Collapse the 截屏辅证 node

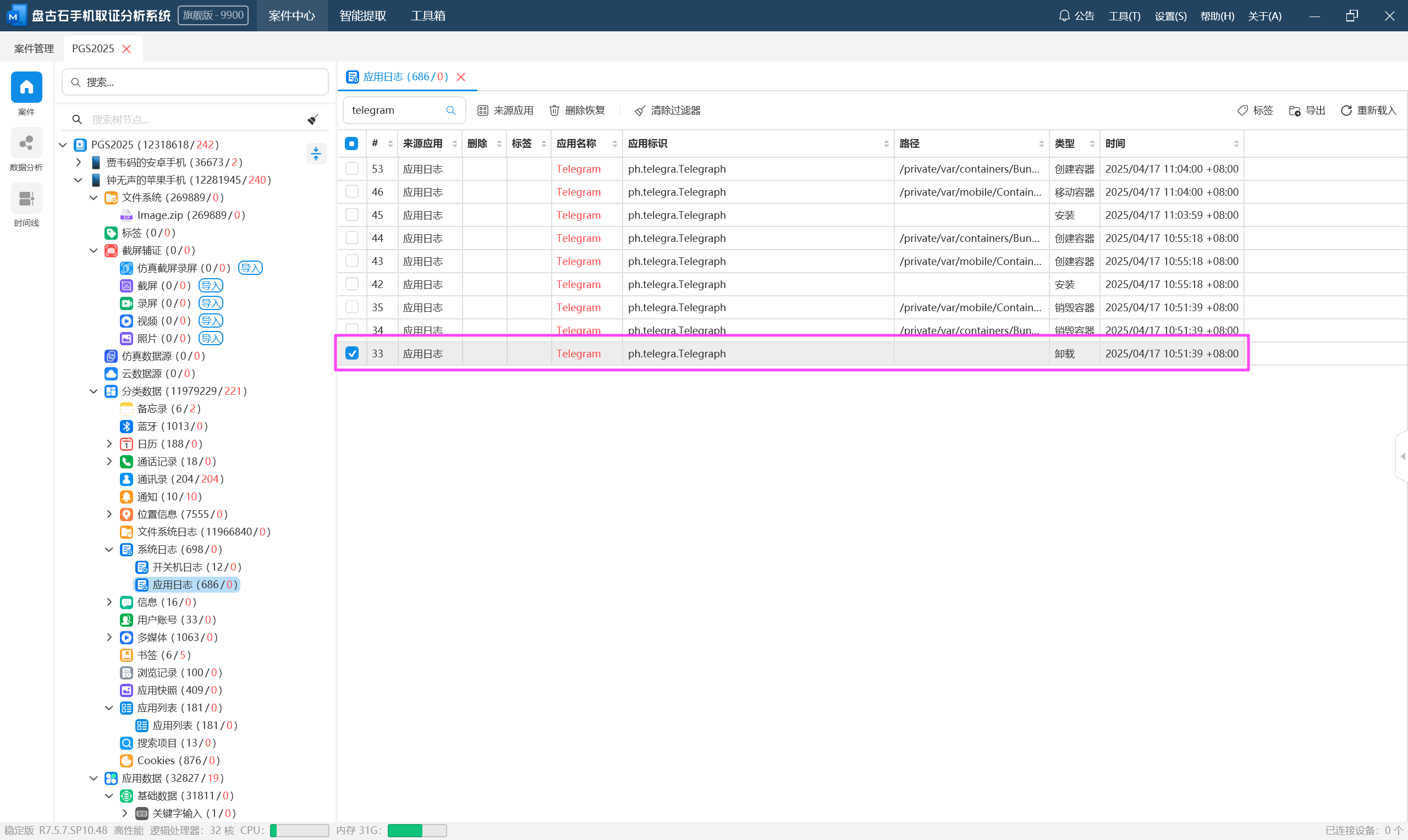click(94, 250)
